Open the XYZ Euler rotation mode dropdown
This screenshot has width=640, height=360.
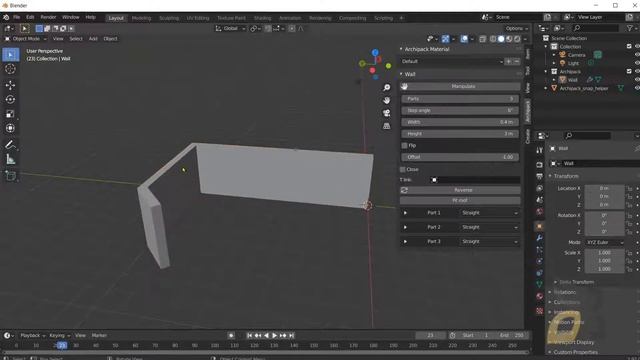pyautogui.click(x=605, y=242)
